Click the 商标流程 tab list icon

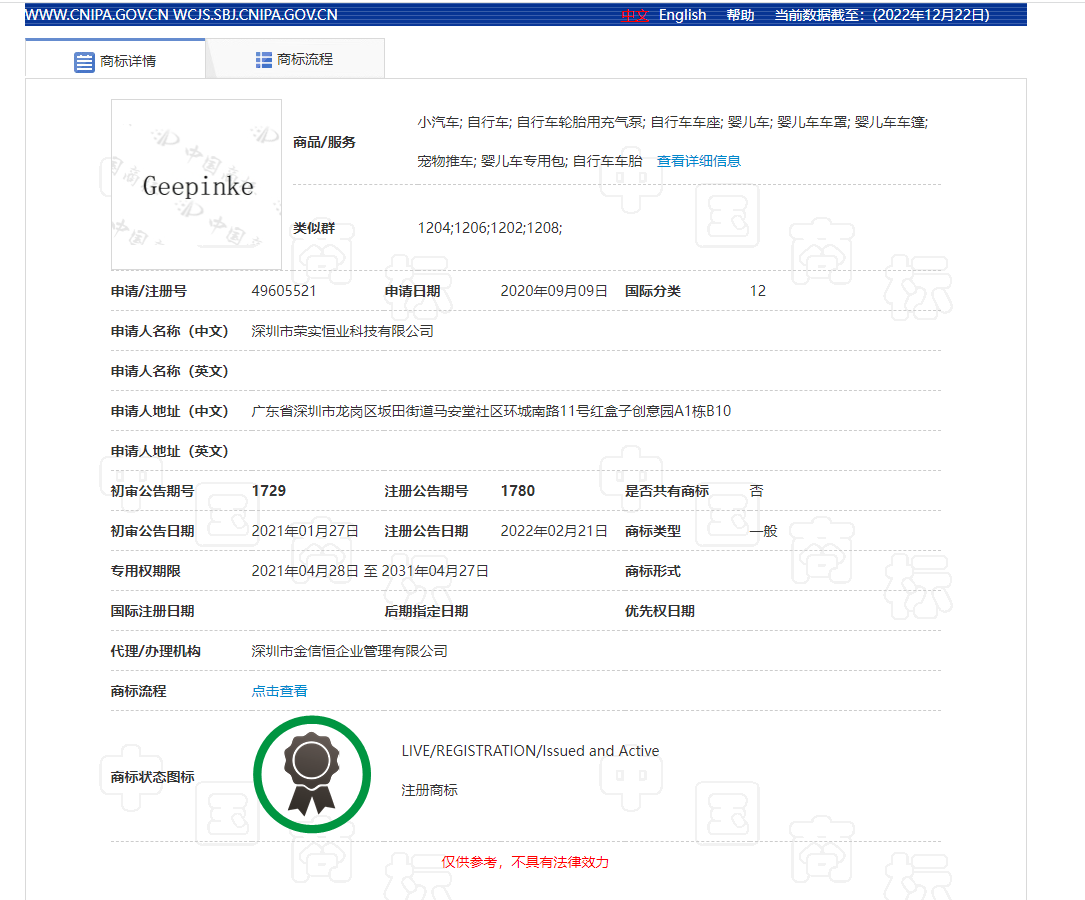pos(264,60)
